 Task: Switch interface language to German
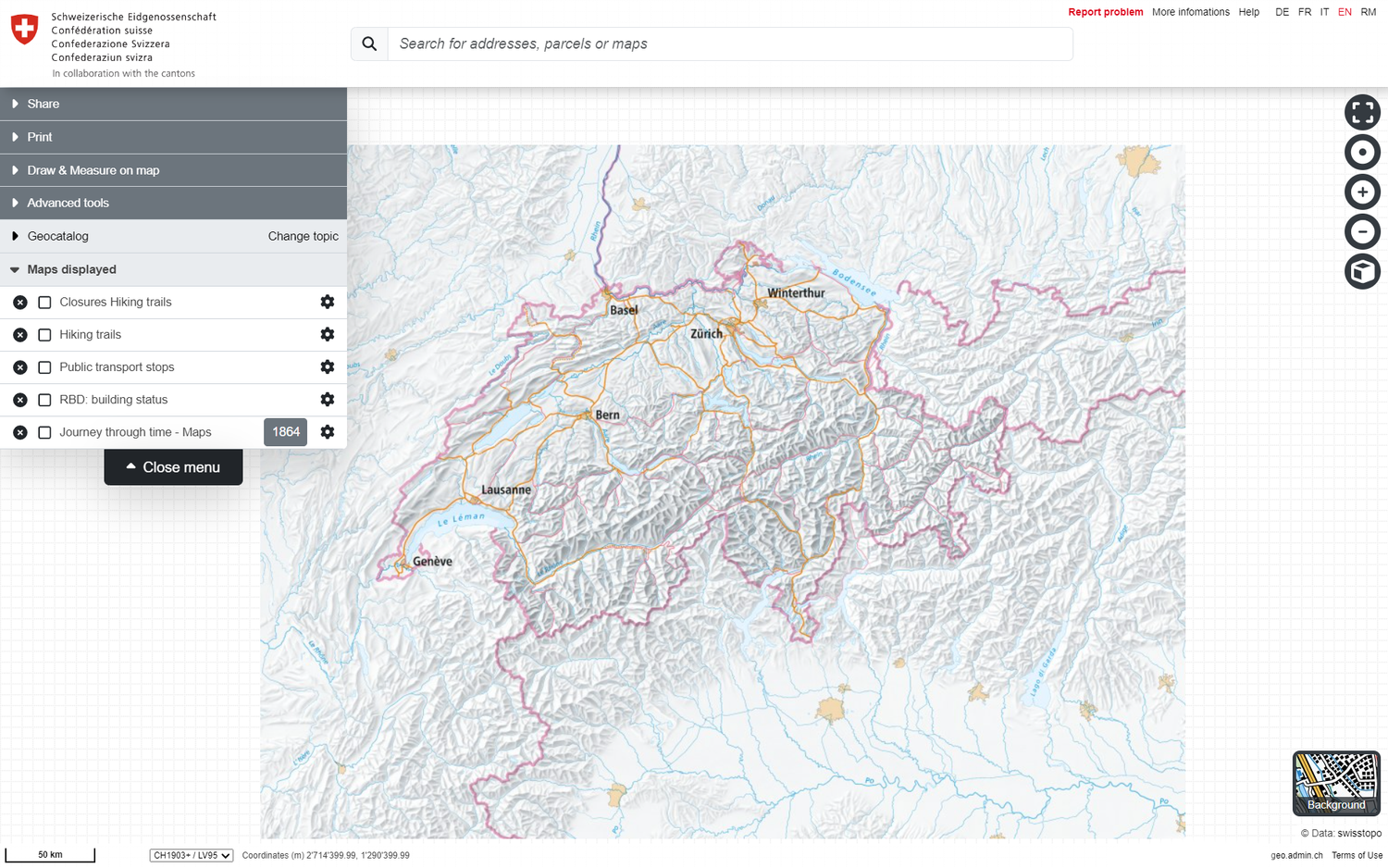click(1282, 12)
